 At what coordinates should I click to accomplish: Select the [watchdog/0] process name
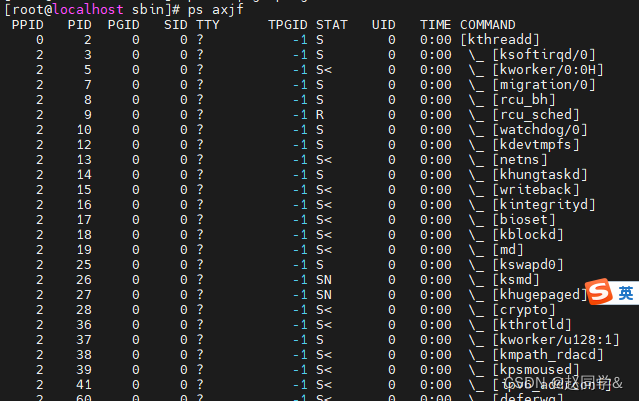click(540, 130)
